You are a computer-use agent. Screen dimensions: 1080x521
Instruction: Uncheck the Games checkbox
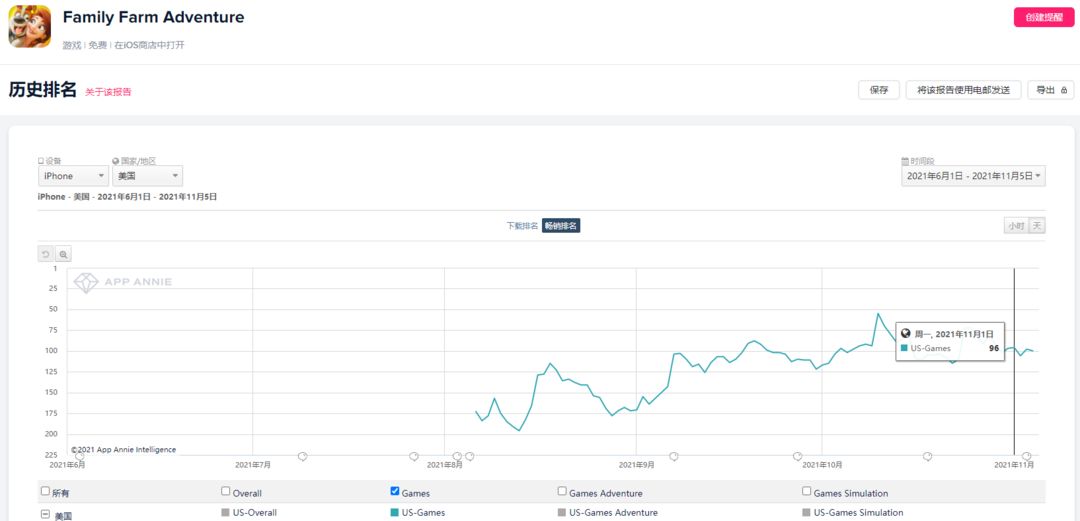[395, 491]
